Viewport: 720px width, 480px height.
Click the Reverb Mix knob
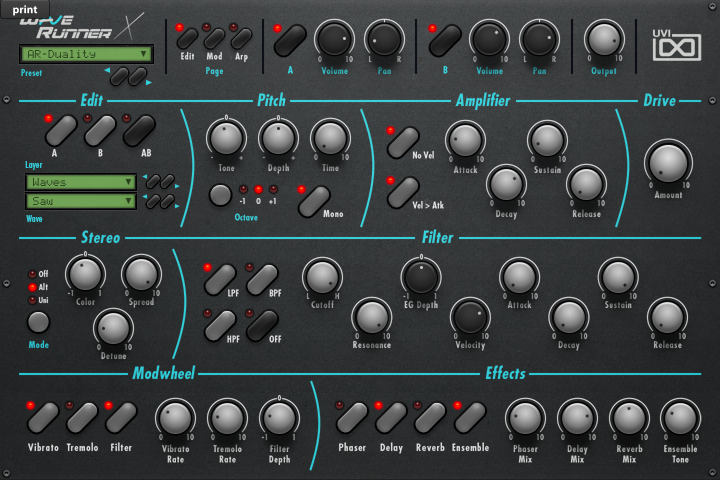pos(629,419)
